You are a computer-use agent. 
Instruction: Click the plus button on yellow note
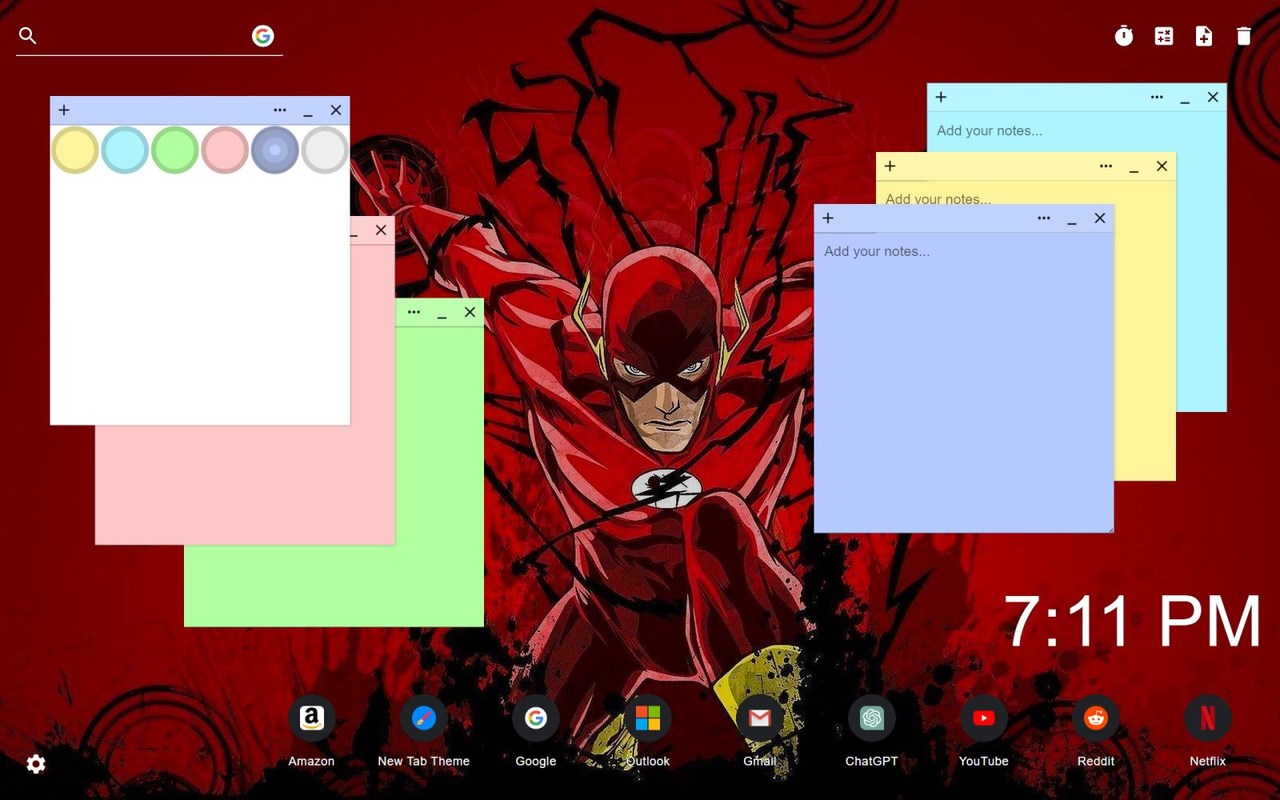(890, 166)
